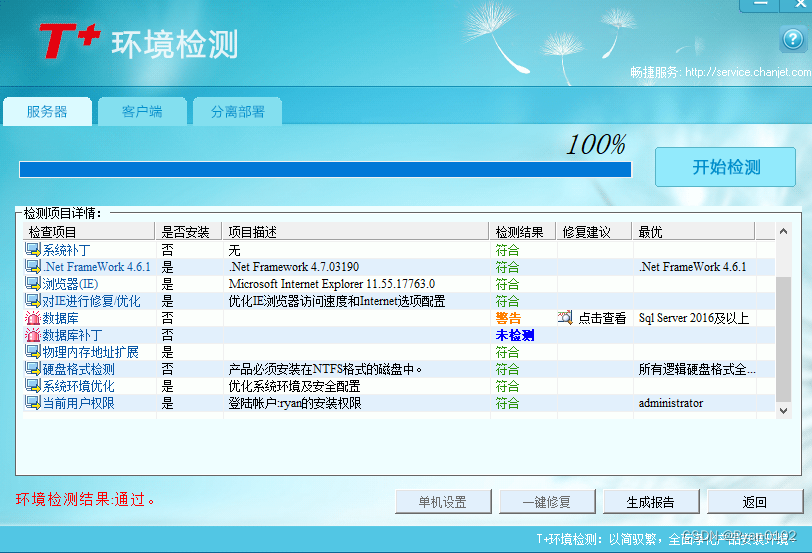
Task: Select the 对IE进行修复/优化 item
Action: point(91,301)
